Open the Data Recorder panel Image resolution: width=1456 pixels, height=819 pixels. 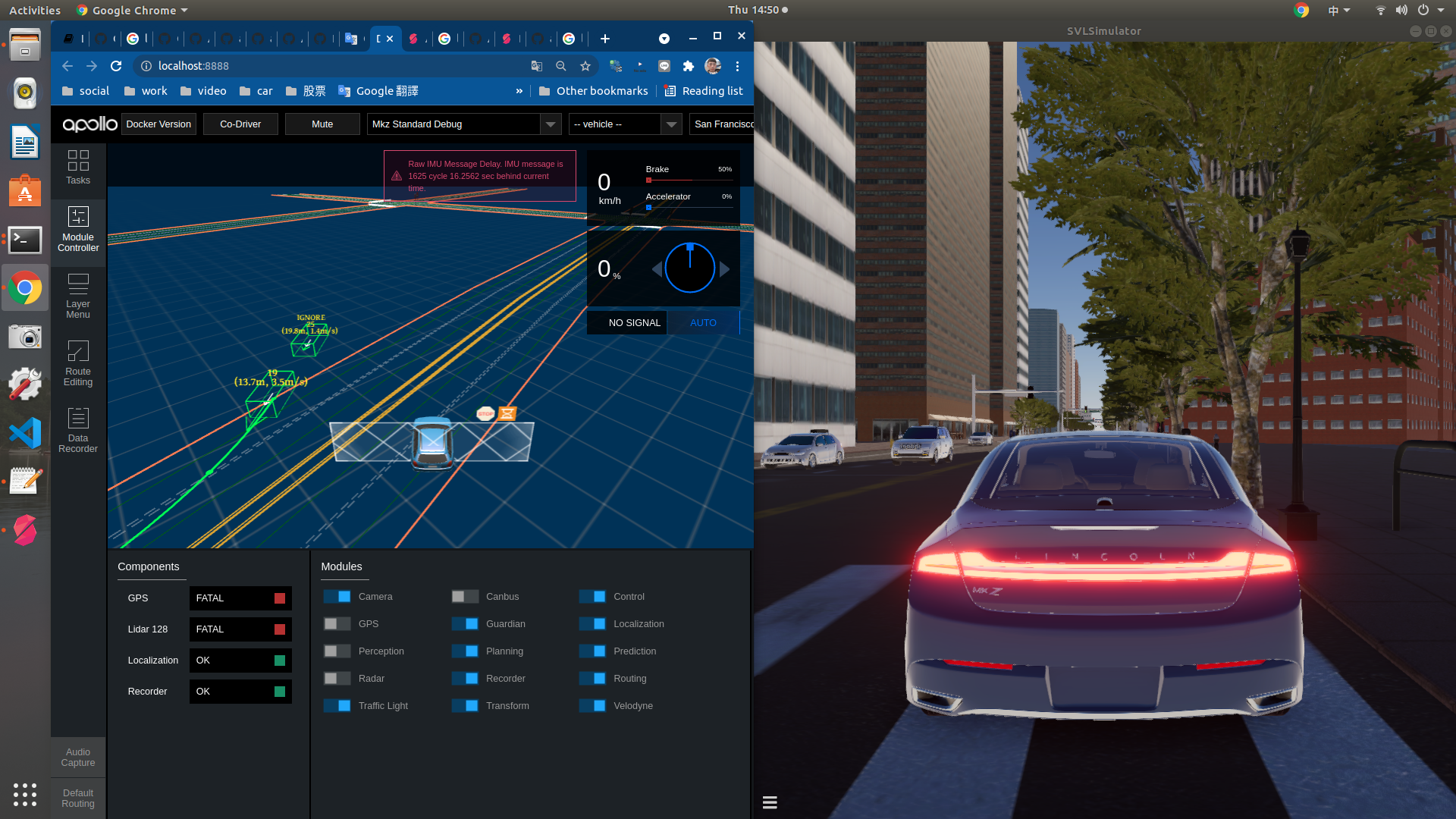78,430
